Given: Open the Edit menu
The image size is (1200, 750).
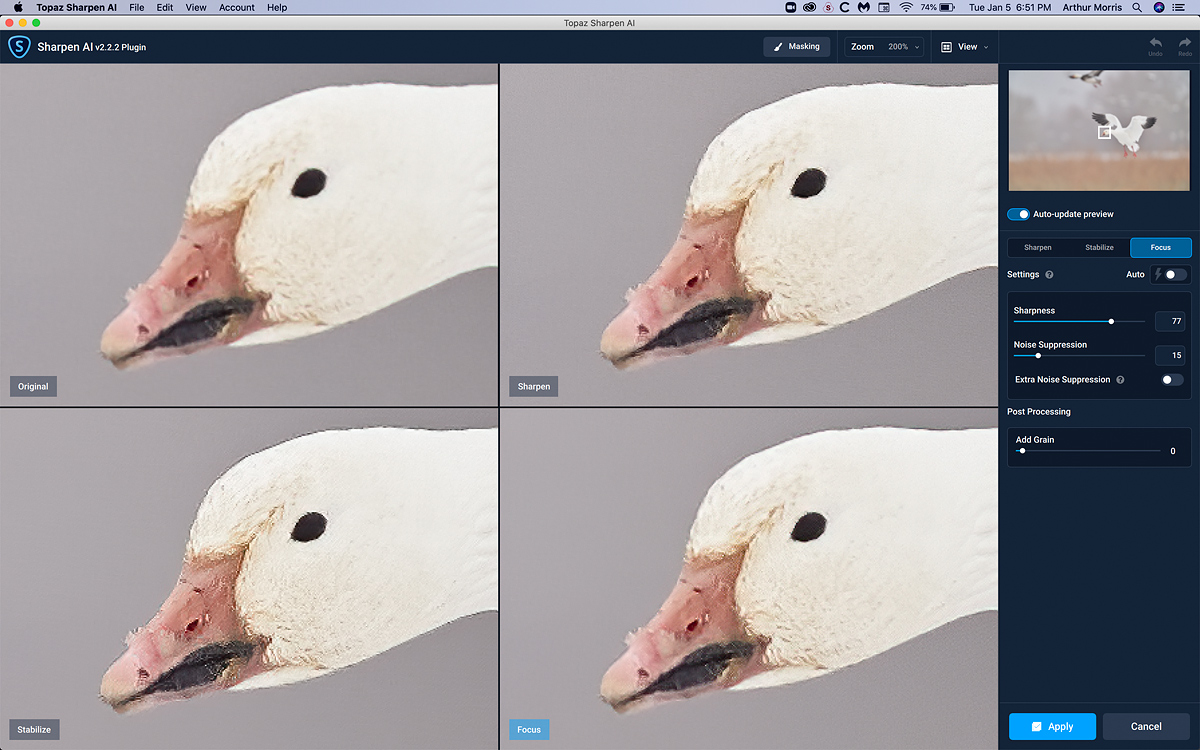Looking at the screenshot, I should [x=165, y=7].
